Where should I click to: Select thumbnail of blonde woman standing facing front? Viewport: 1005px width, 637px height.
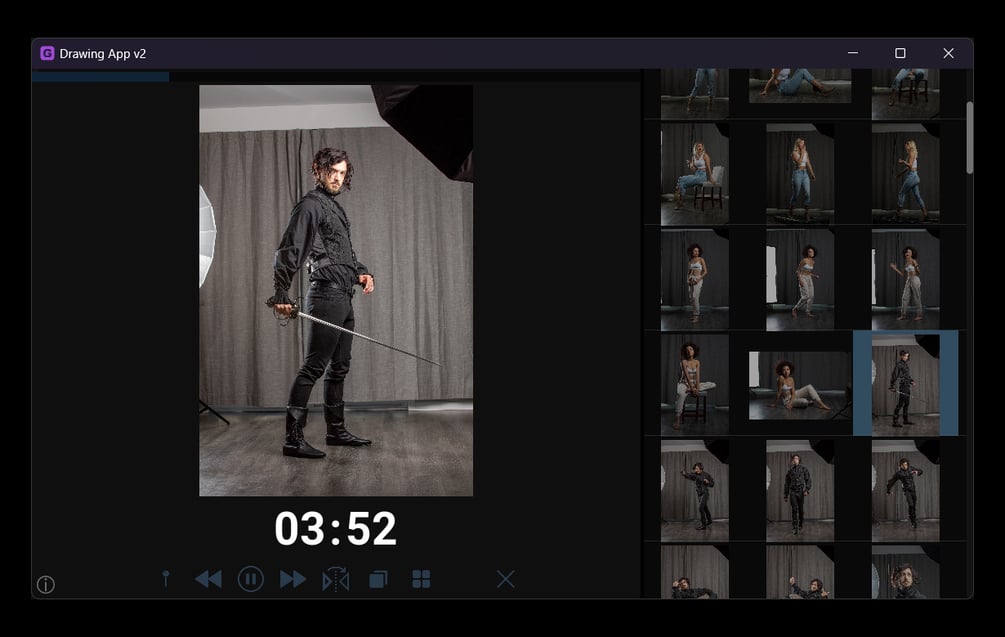coord(800,174)
